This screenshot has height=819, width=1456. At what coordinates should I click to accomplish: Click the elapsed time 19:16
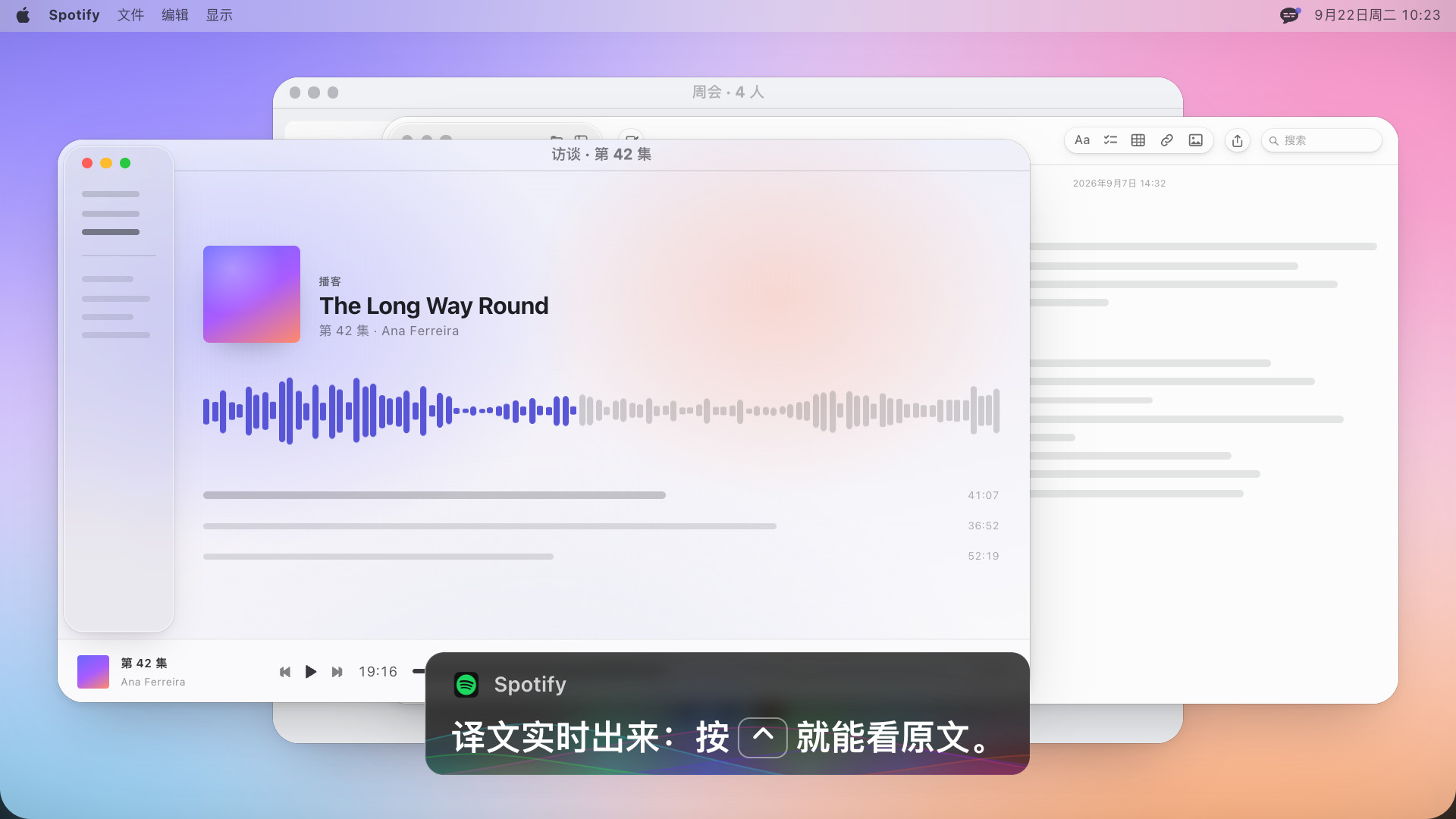pyautogui.click(x=378, y=672)
